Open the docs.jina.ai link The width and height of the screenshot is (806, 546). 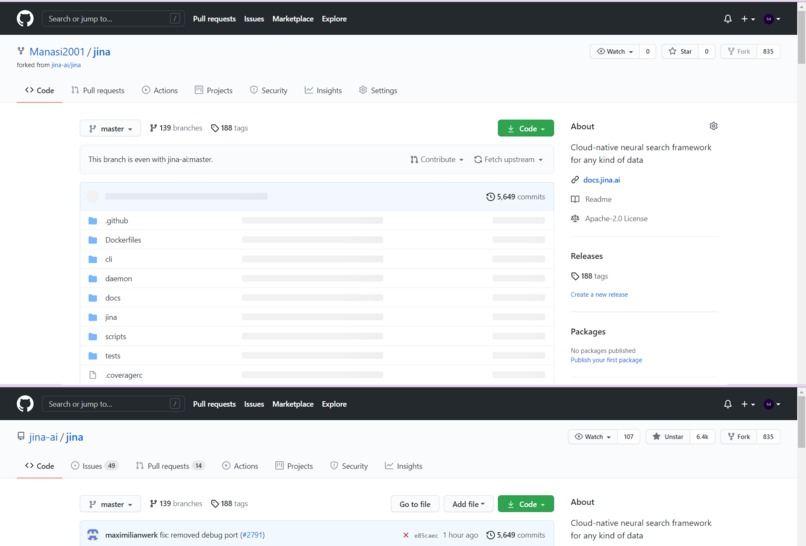tap(601, 180)
